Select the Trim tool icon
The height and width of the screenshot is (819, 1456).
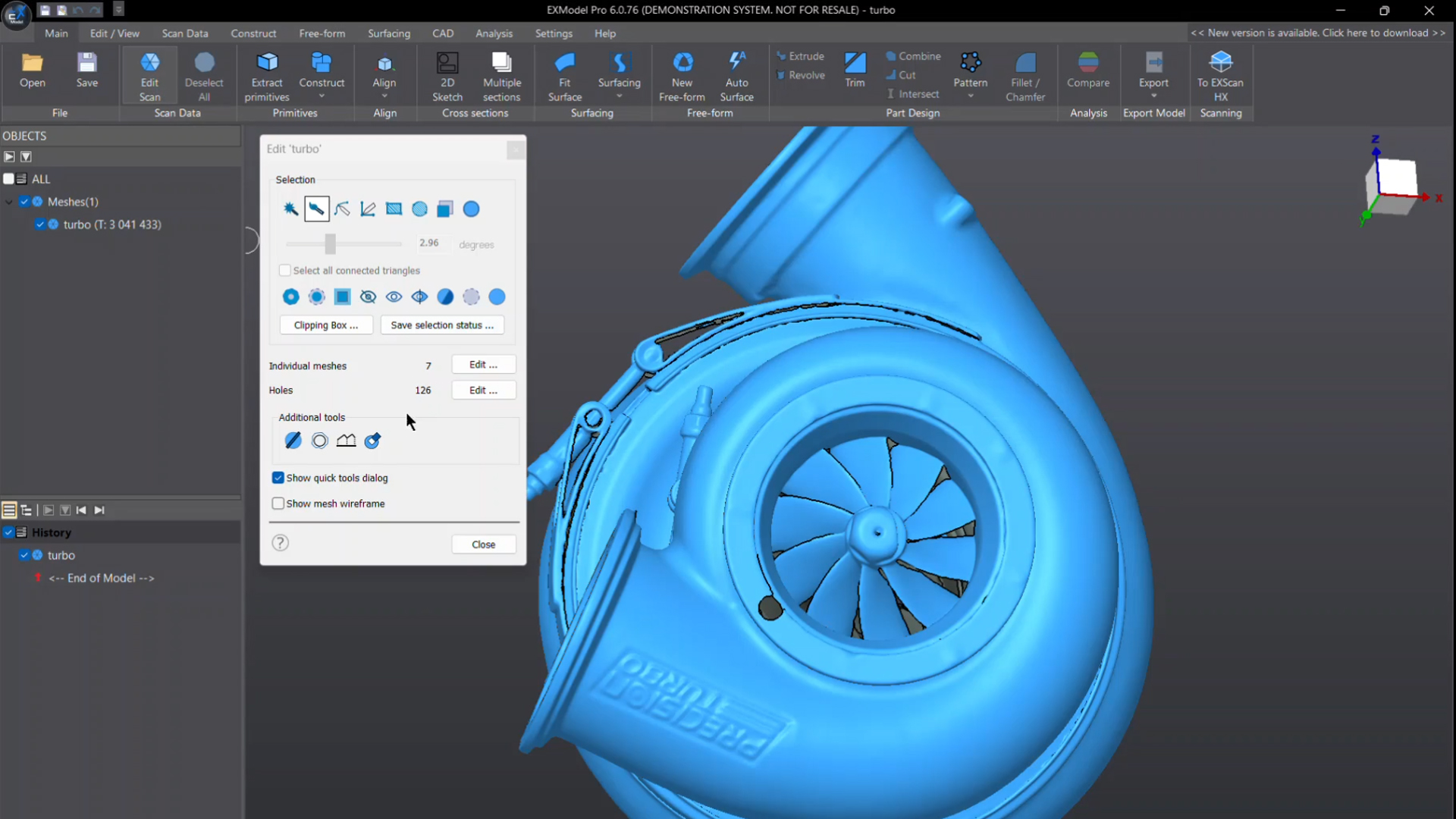point(855,63)
